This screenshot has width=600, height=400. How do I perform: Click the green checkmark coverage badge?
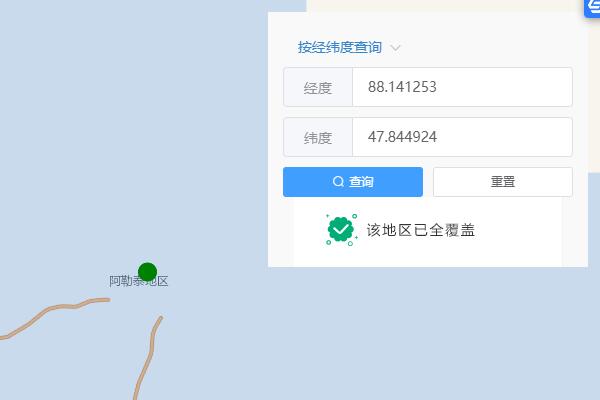pyautogui.click(x=341, y=230)
